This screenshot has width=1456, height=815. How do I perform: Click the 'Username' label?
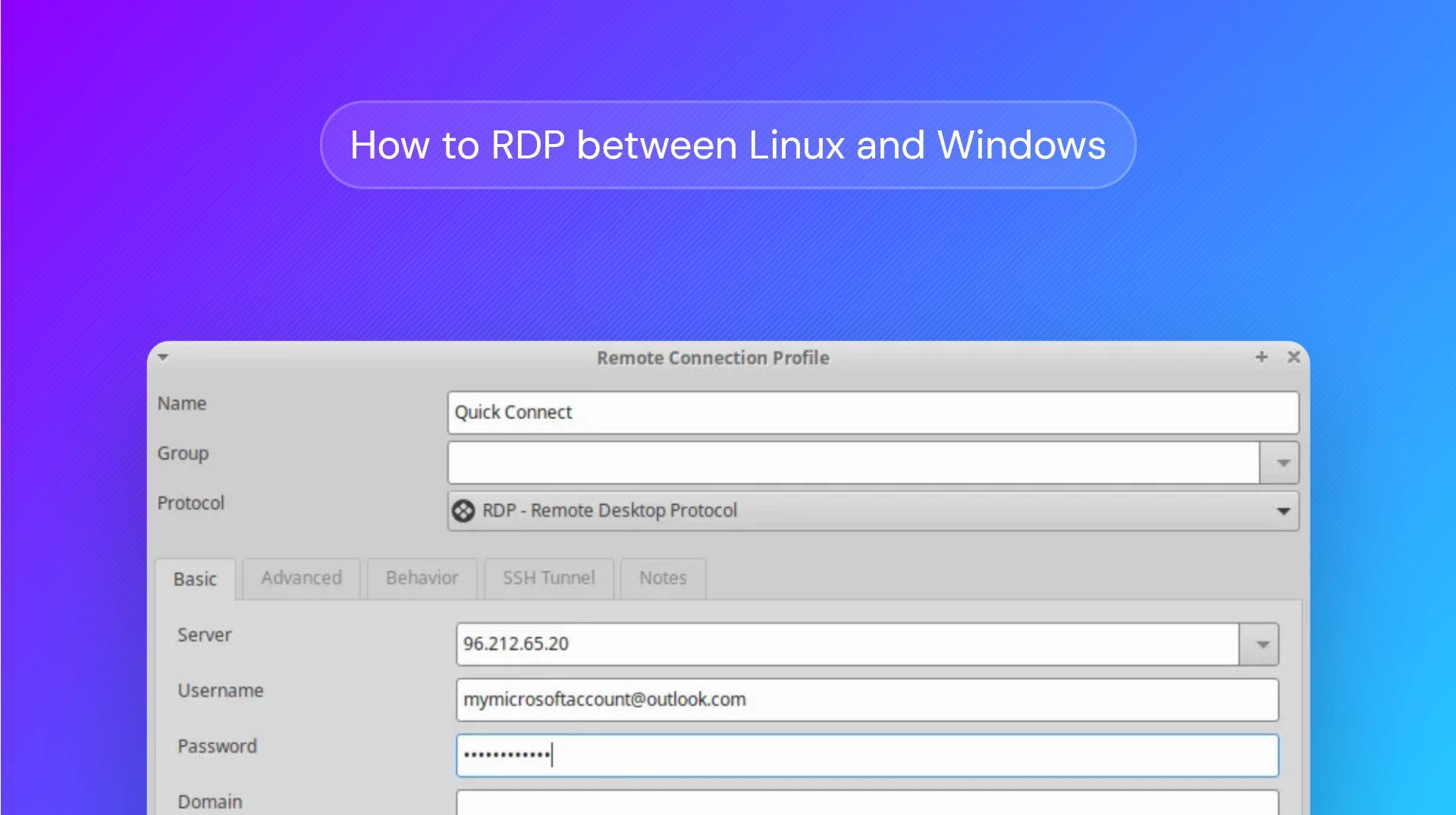221,691
